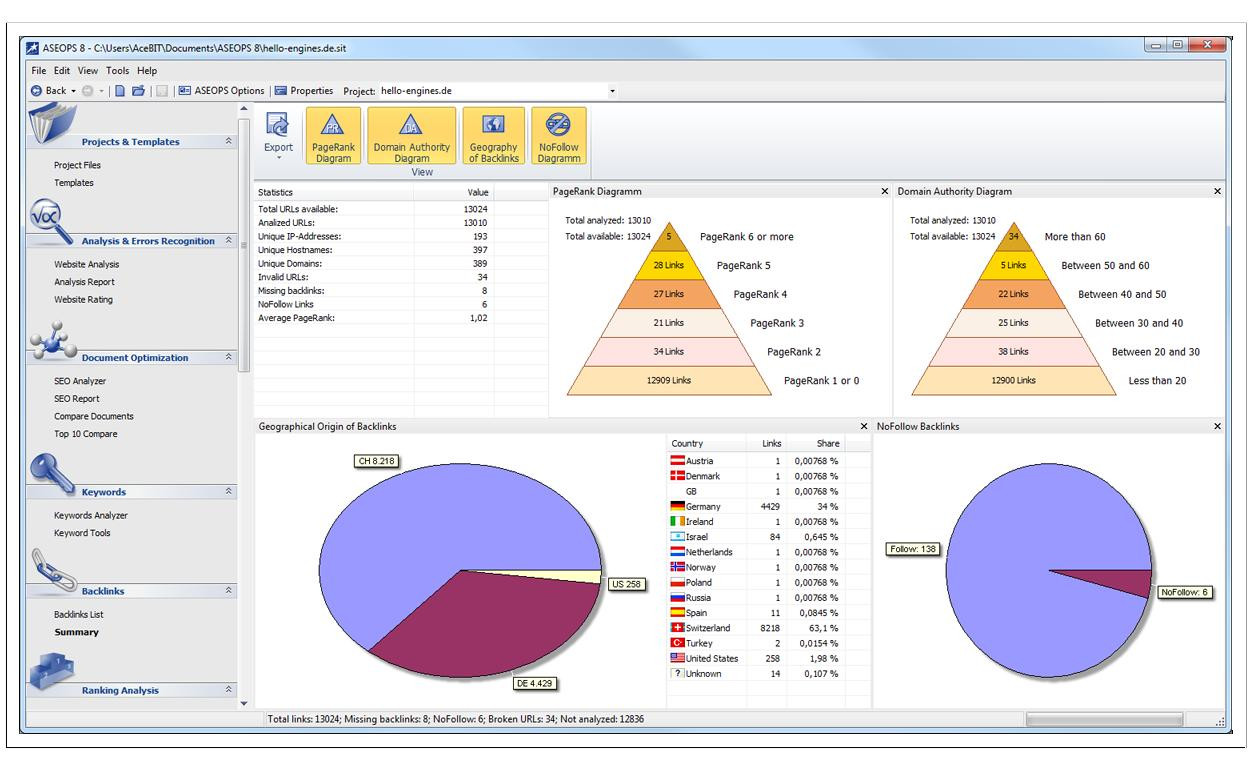The image size is (1250, 770).
Task: Select the Unknown country question-mark icon
Action: [677, 674]
